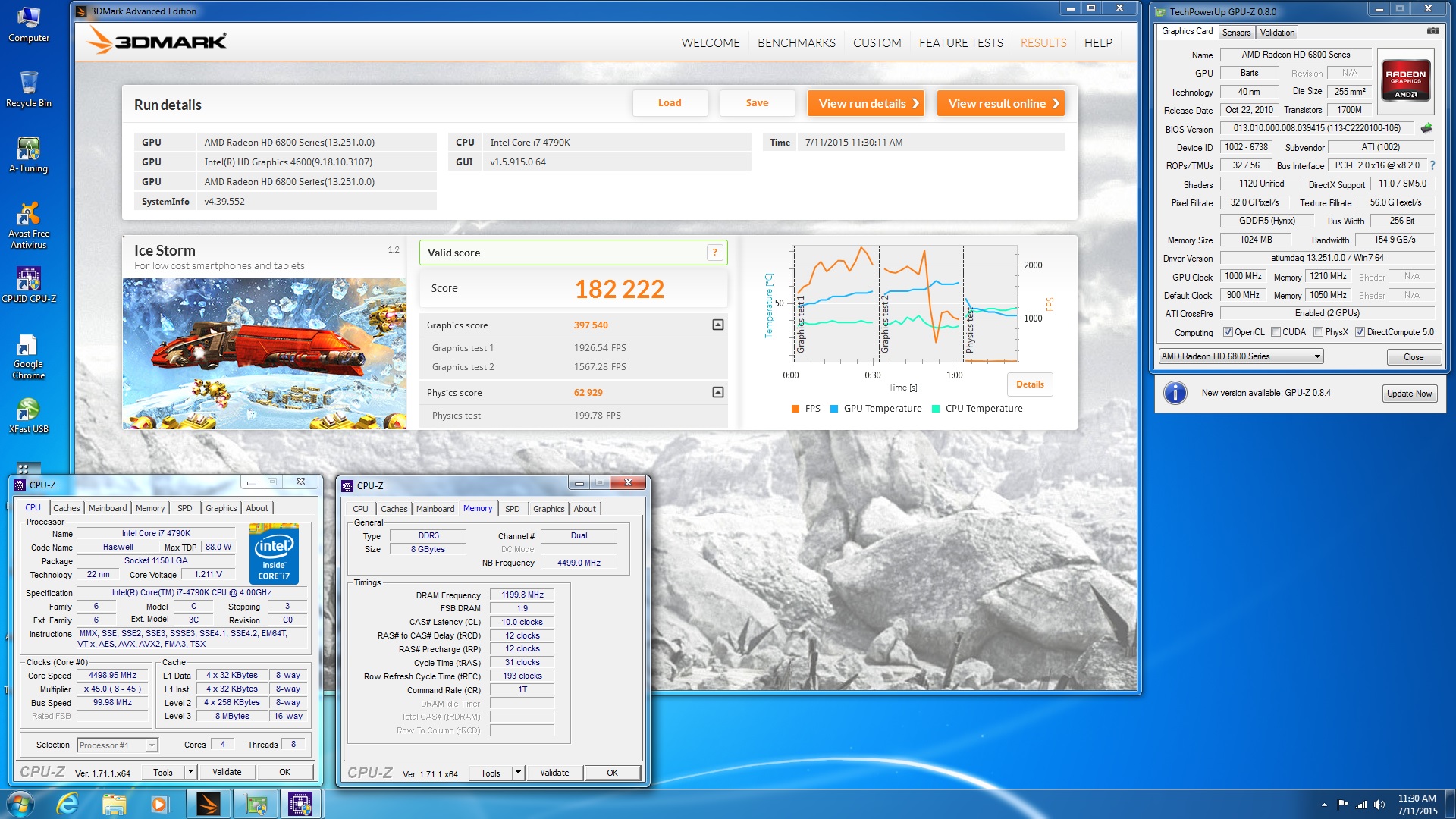1456x819 pixels.
Task: Click OK in the right CPU-Z Memory window
Action: [612, 773]
